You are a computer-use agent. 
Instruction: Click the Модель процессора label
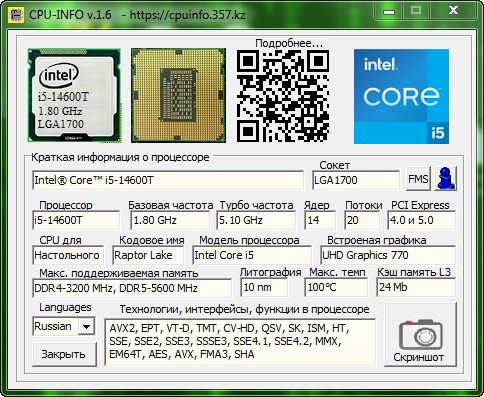click(x=249, y=240)
